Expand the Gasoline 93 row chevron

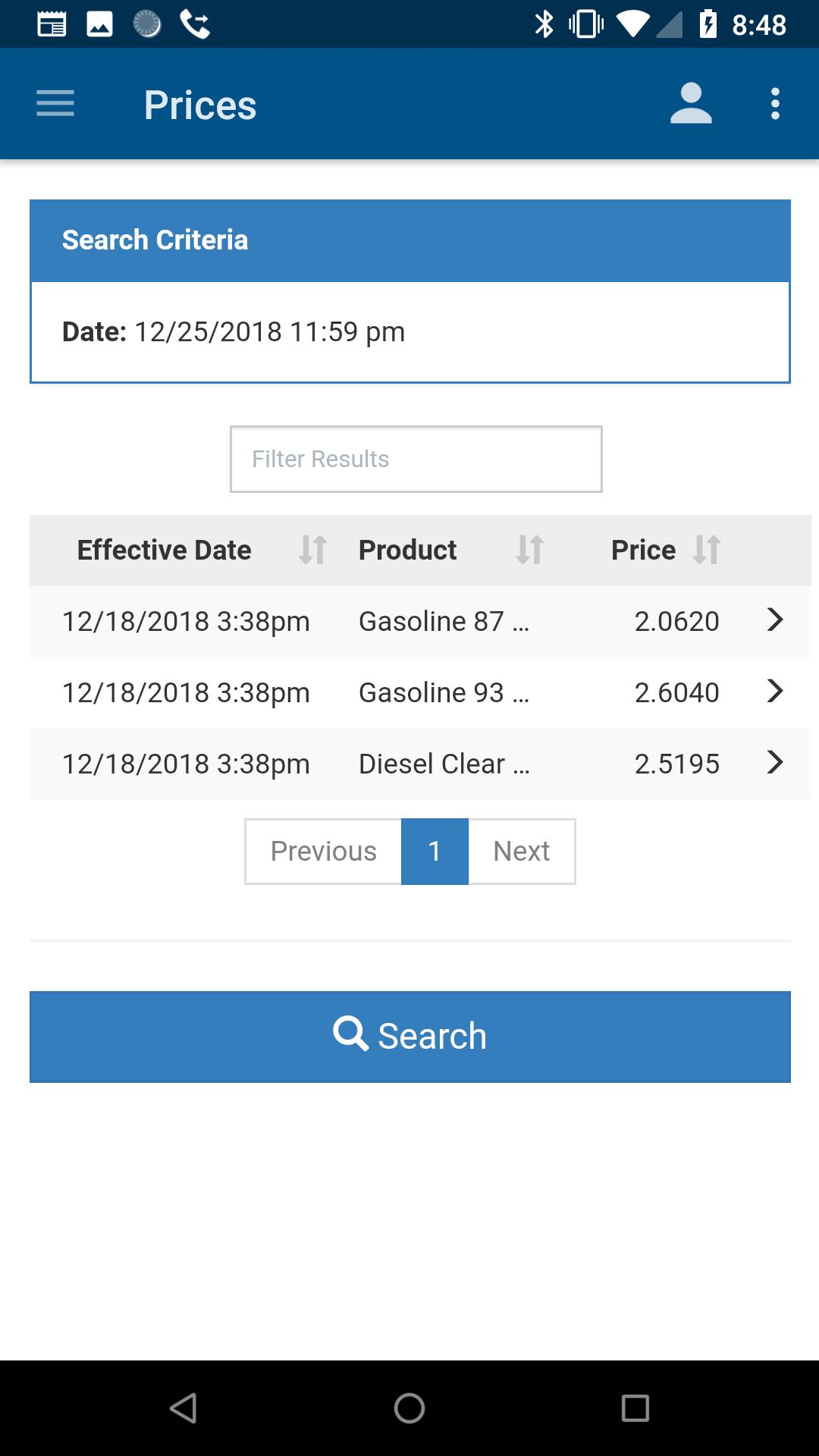[774, 691]
